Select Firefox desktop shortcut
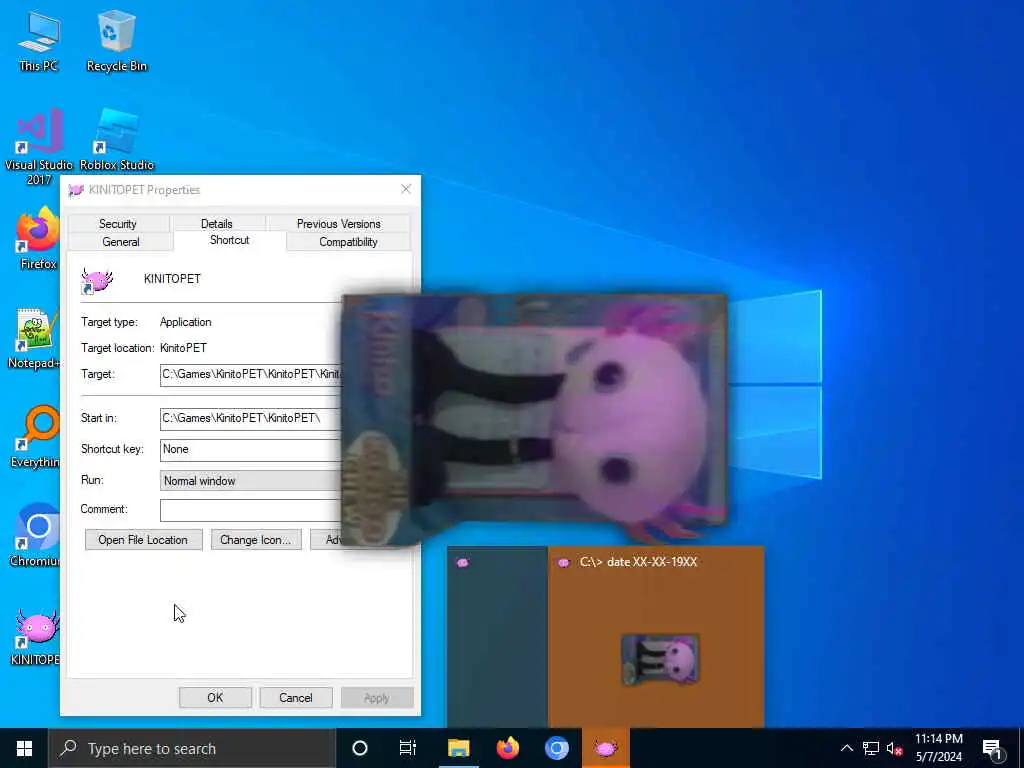This screenshot has height=768, width=1024. (x=38, y=238)
